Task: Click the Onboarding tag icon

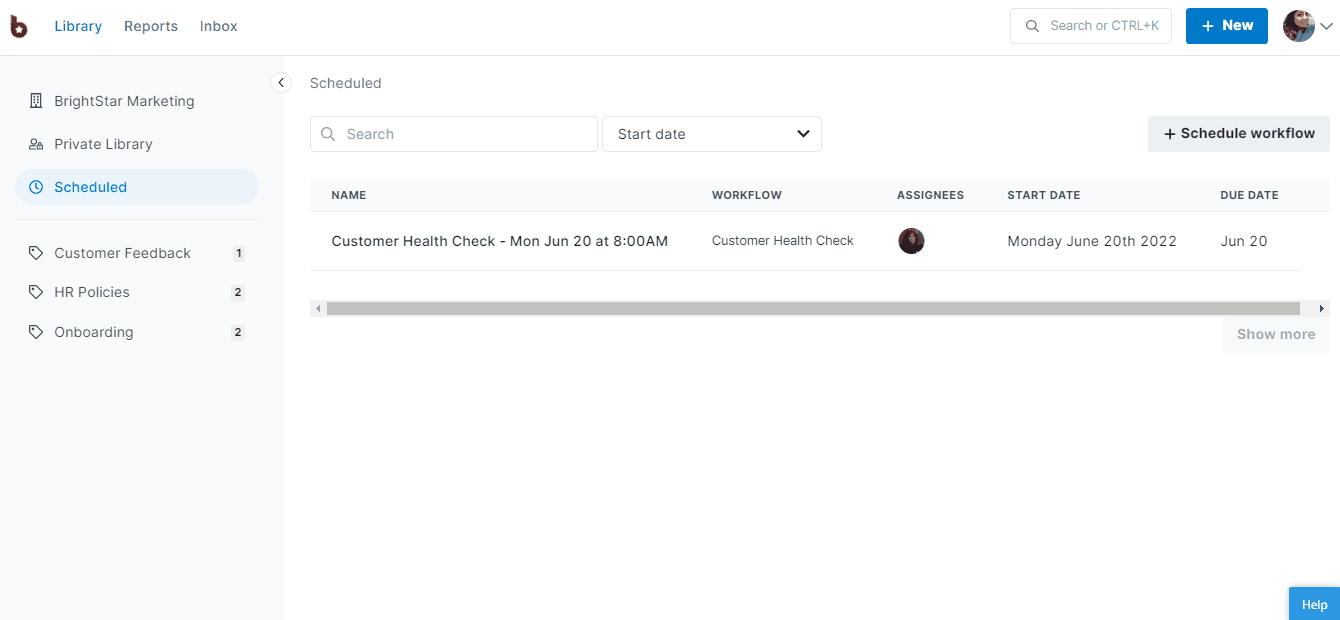Action: coord(36,331)
